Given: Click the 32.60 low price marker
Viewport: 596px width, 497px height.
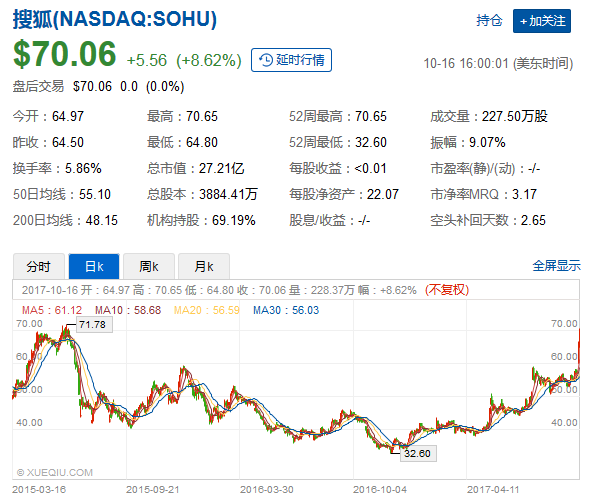Looking at the screenshot, I should (x=418, y=453).
